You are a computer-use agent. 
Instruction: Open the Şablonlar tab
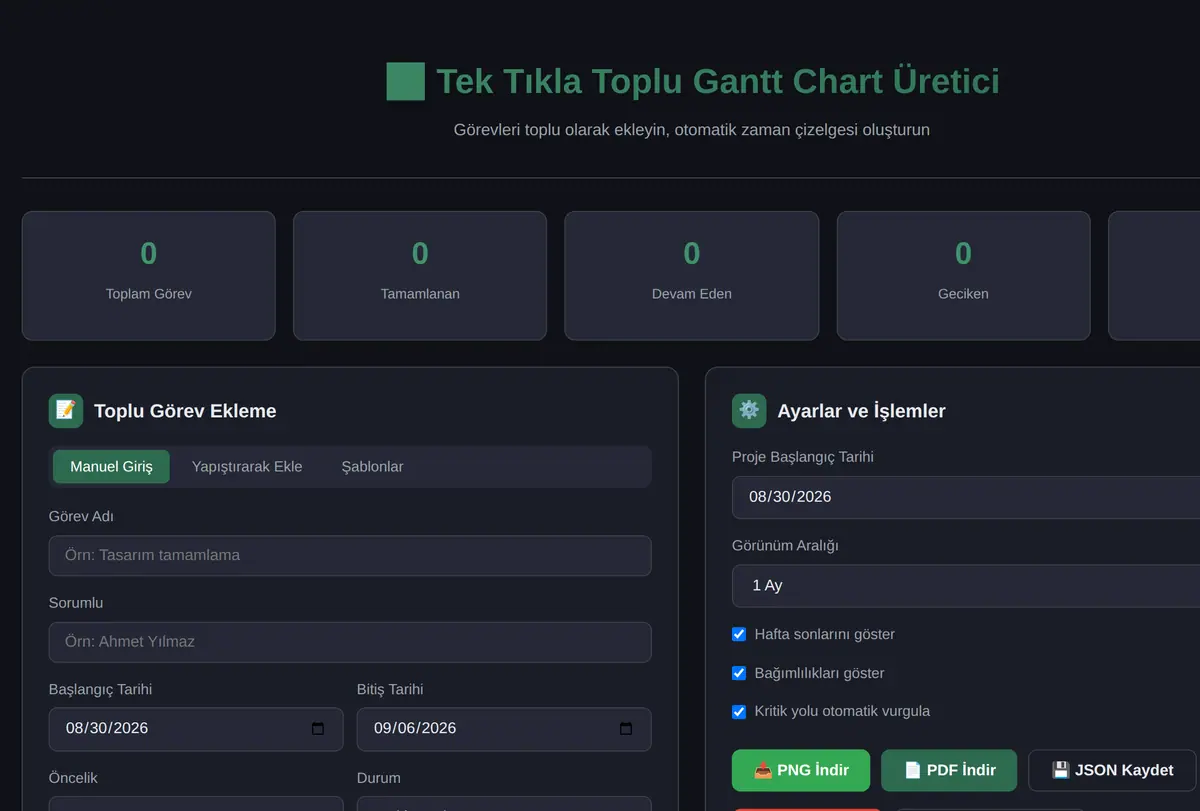tap(372, 467)
